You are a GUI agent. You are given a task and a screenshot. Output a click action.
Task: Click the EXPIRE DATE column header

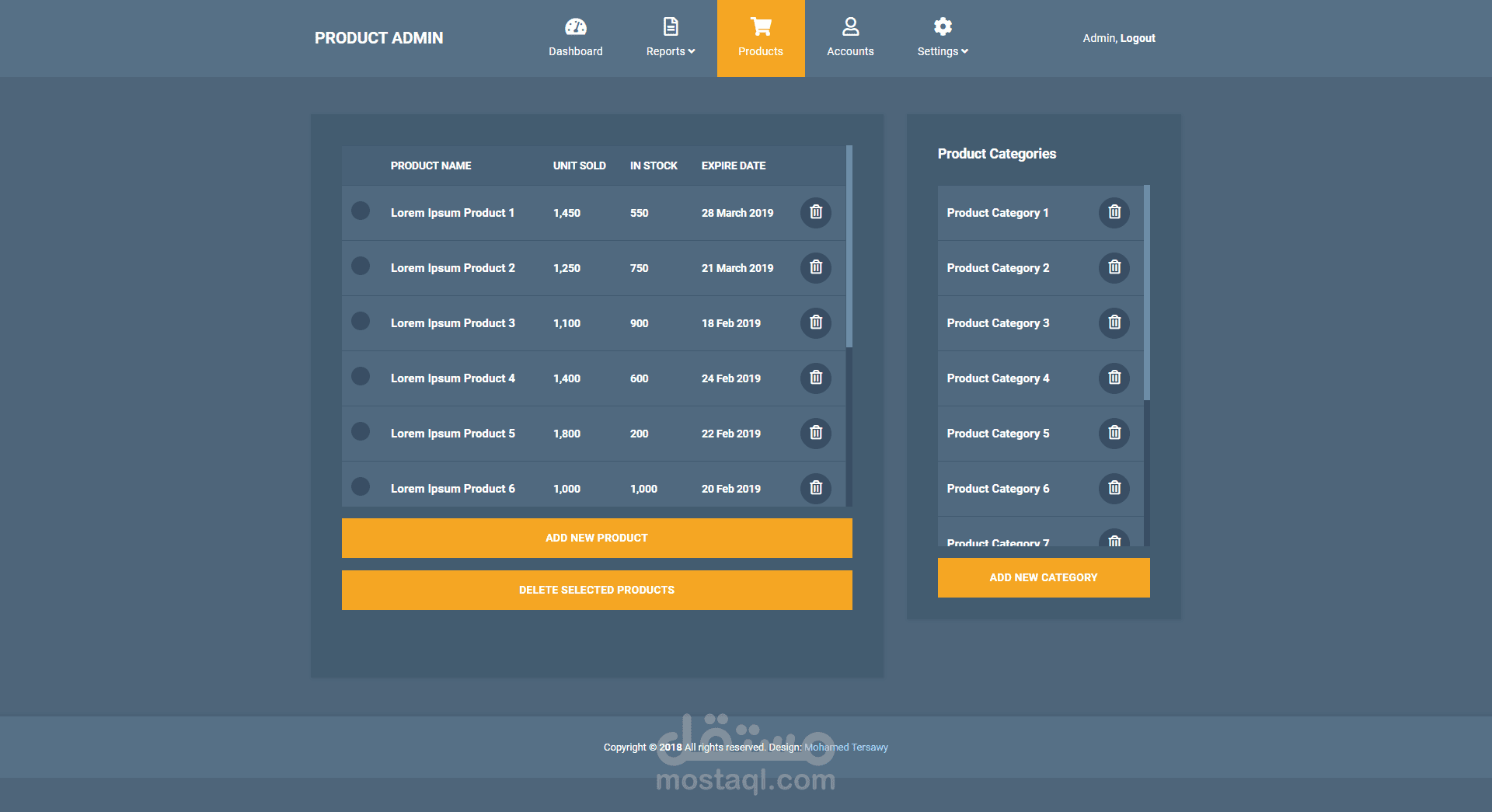tap(734, 166)
